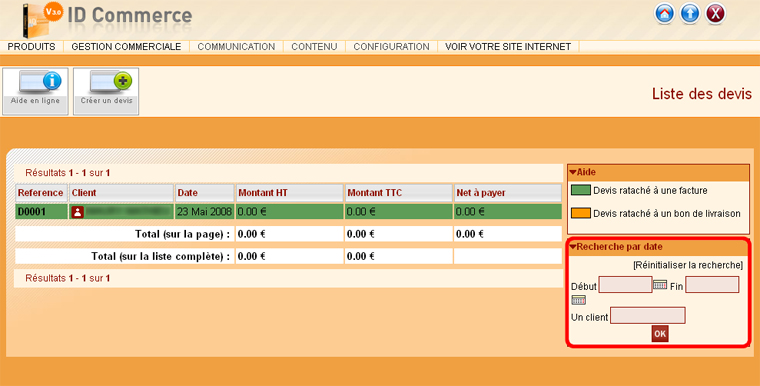Open the calendar picker for the Fin date

click(x=579, y=300)
